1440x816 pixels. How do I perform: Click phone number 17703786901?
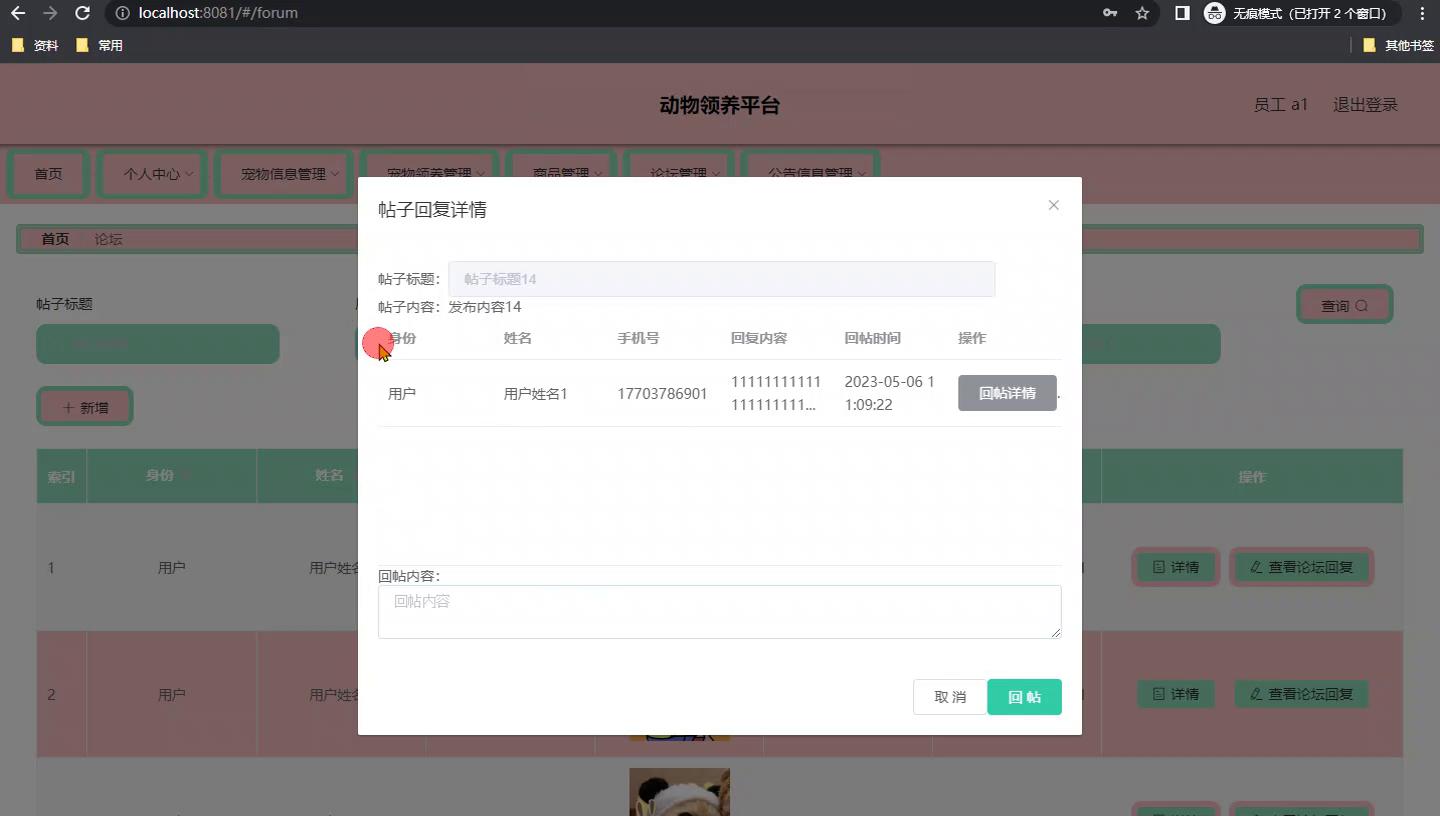click(x=662, y=393)
